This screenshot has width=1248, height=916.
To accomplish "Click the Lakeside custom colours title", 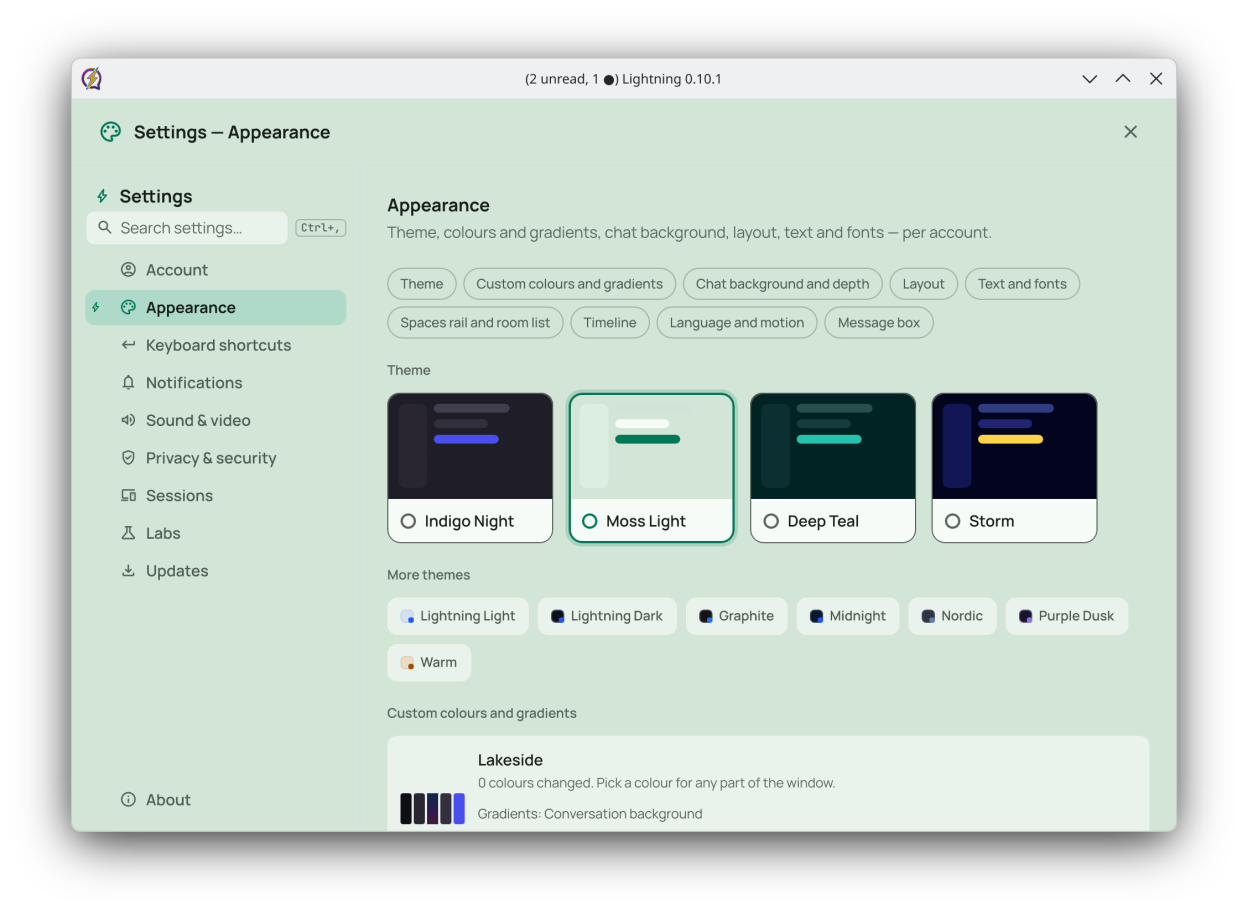I will point(510,760).
